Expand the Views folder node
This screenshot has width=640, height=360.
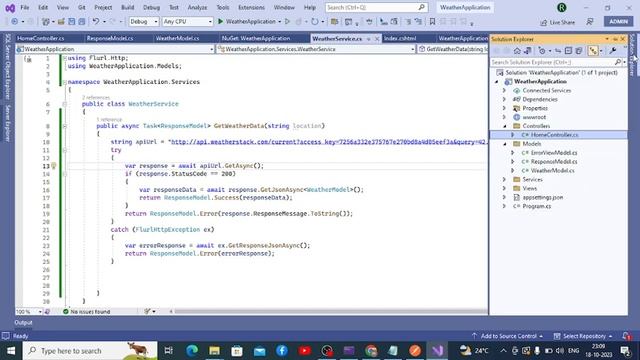pyautogui.click(x=504, y=189)
